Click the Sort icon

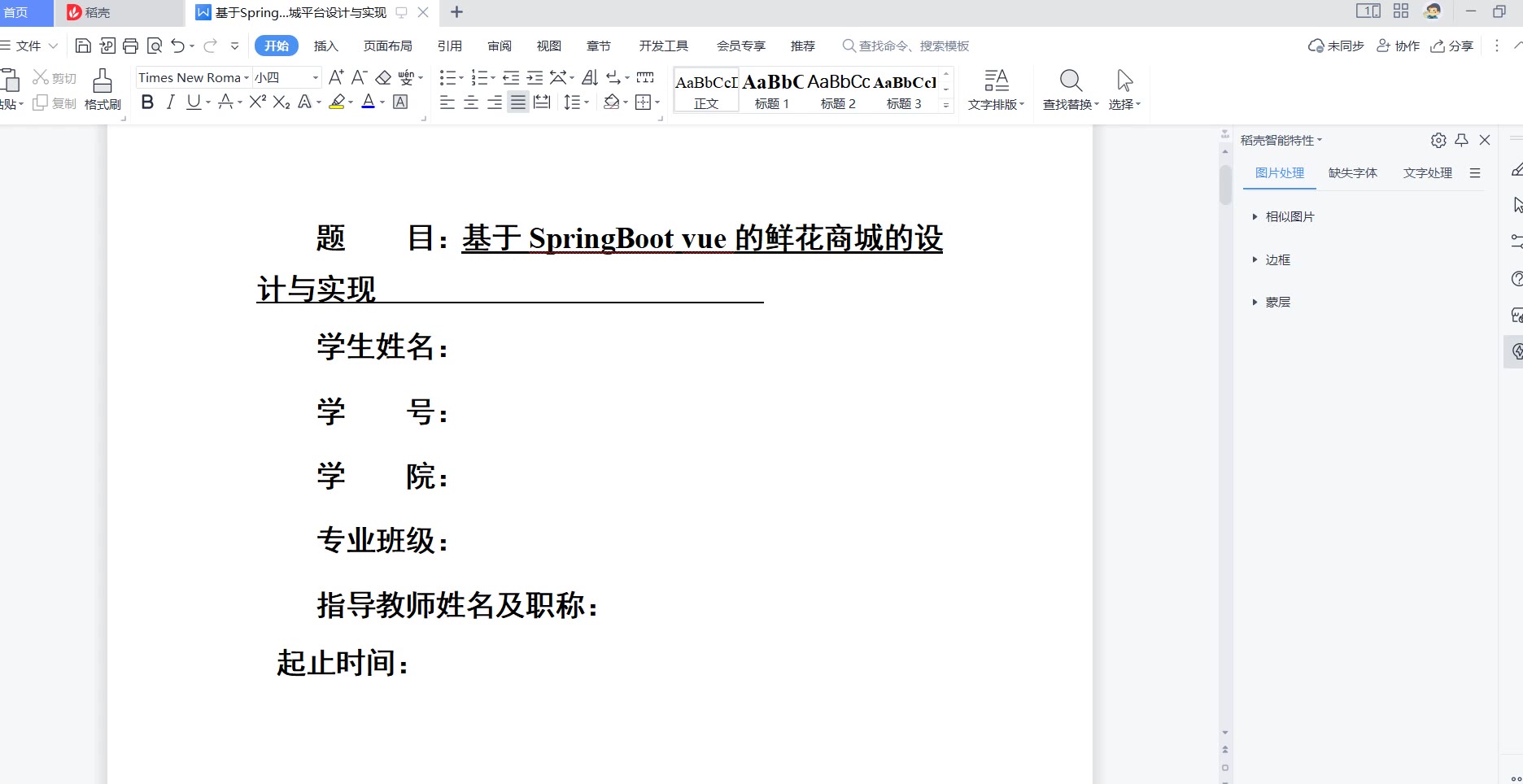click(591, 77)
